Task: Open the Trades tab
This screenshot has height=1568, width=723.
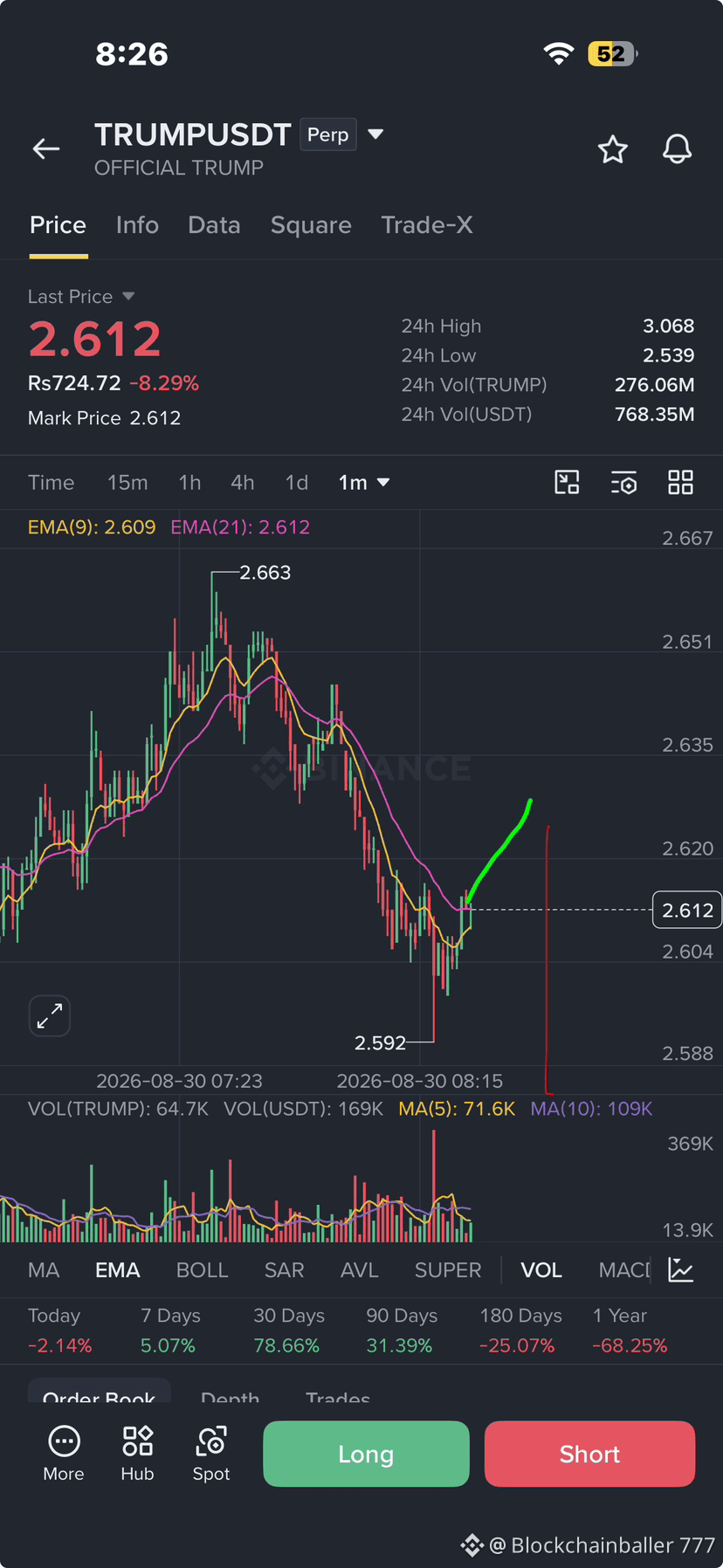Action: (338, 1397)
